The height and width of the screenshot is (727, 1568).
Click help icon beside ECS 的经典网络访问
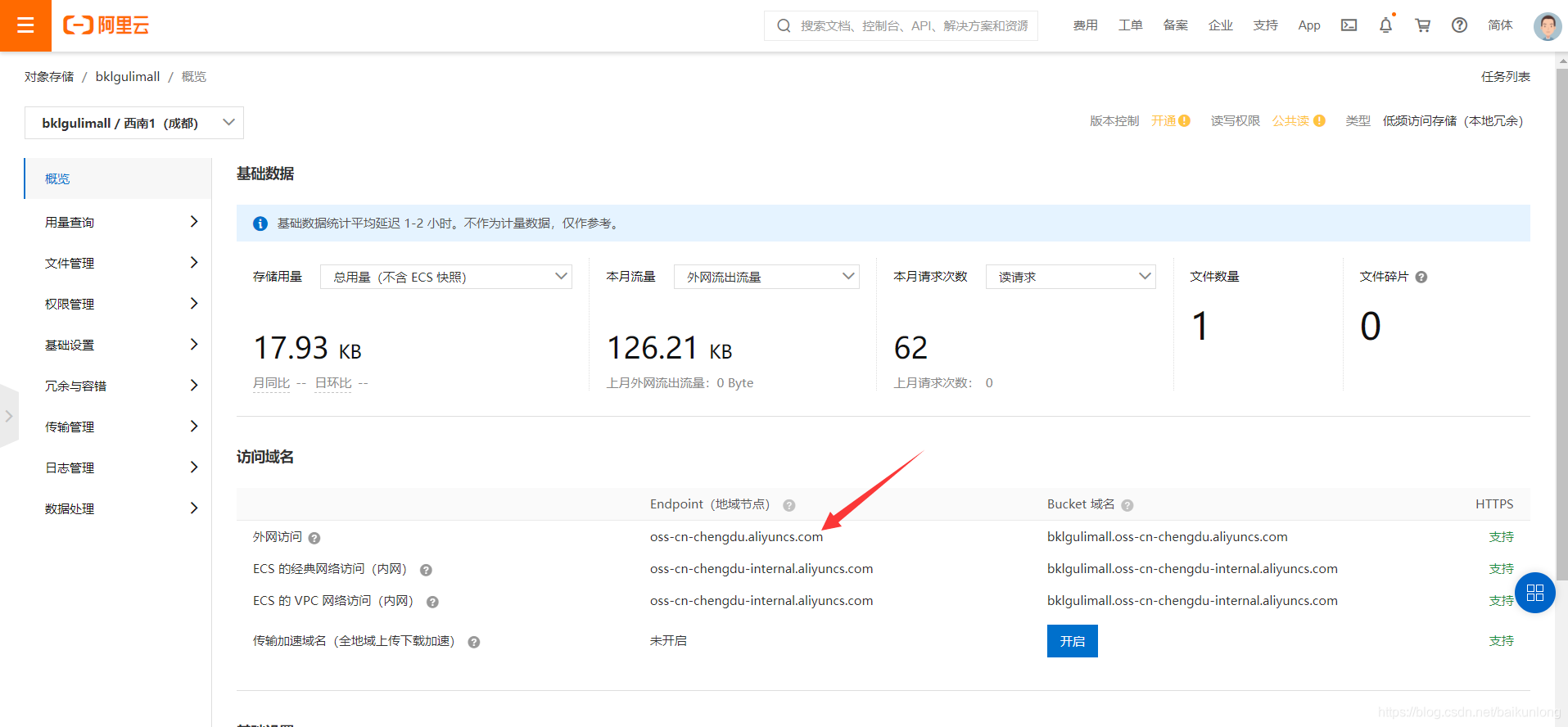coord(426,570)
